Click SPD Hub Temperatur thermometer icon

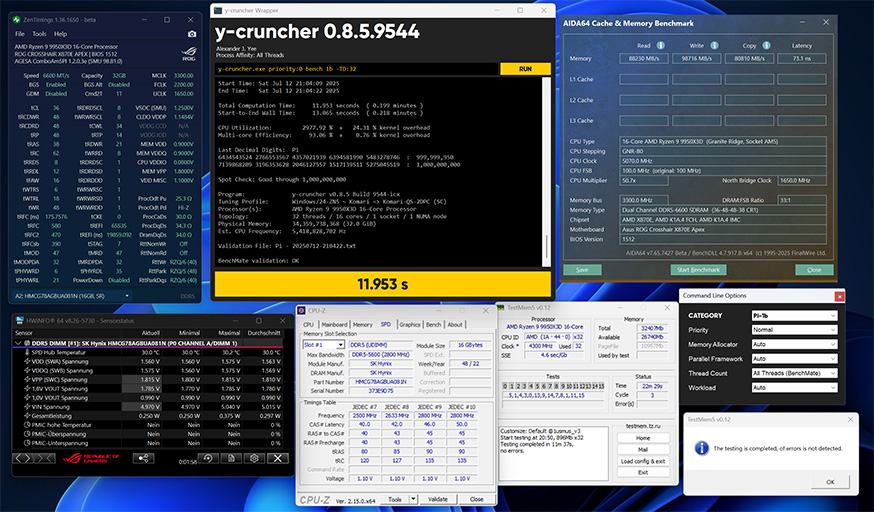click(27, 353)
